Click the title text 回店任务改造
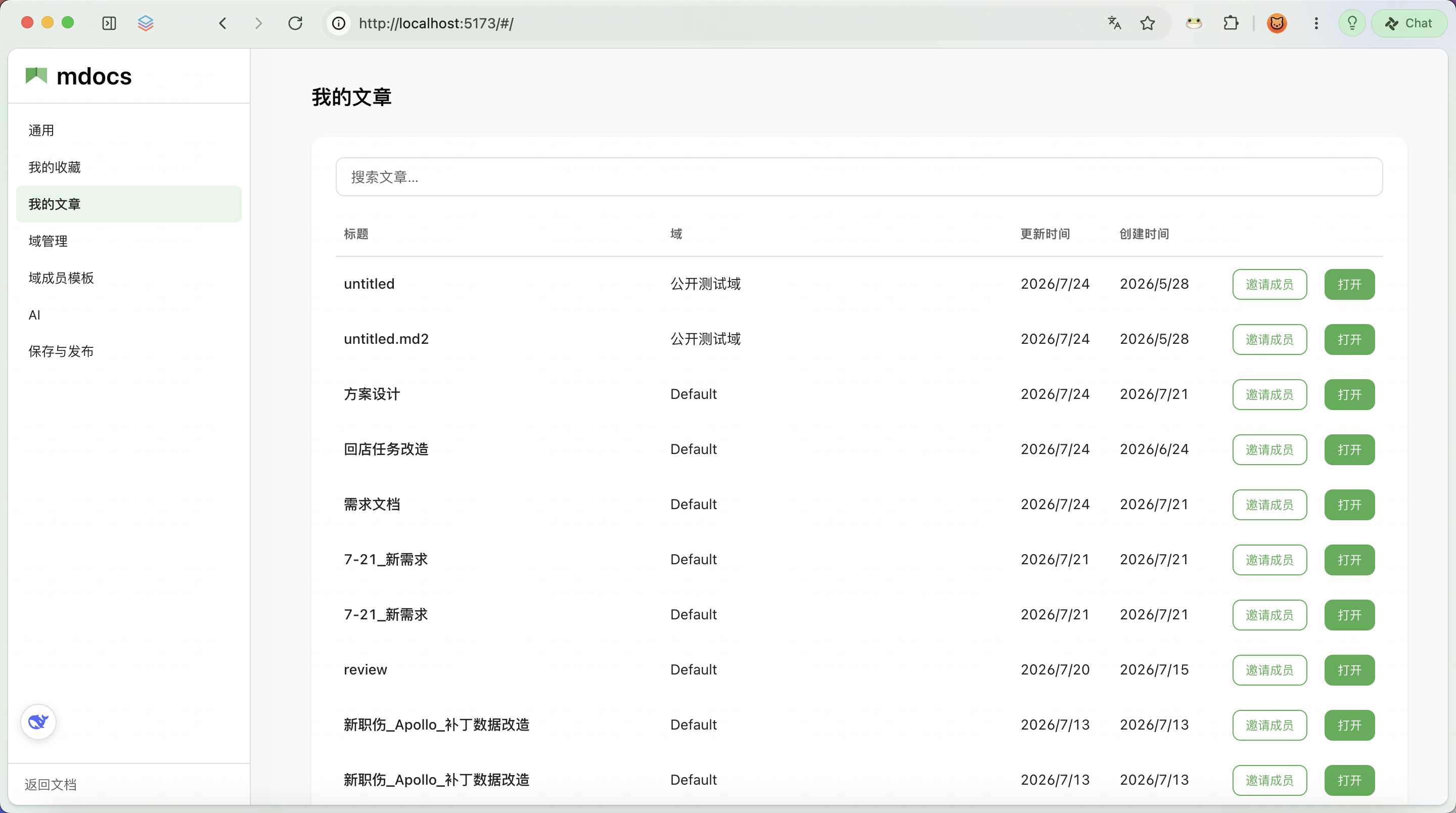Image resolution: width=1456 pixels, height=813 pixels. pyautogui.click(x=386, y=449)
